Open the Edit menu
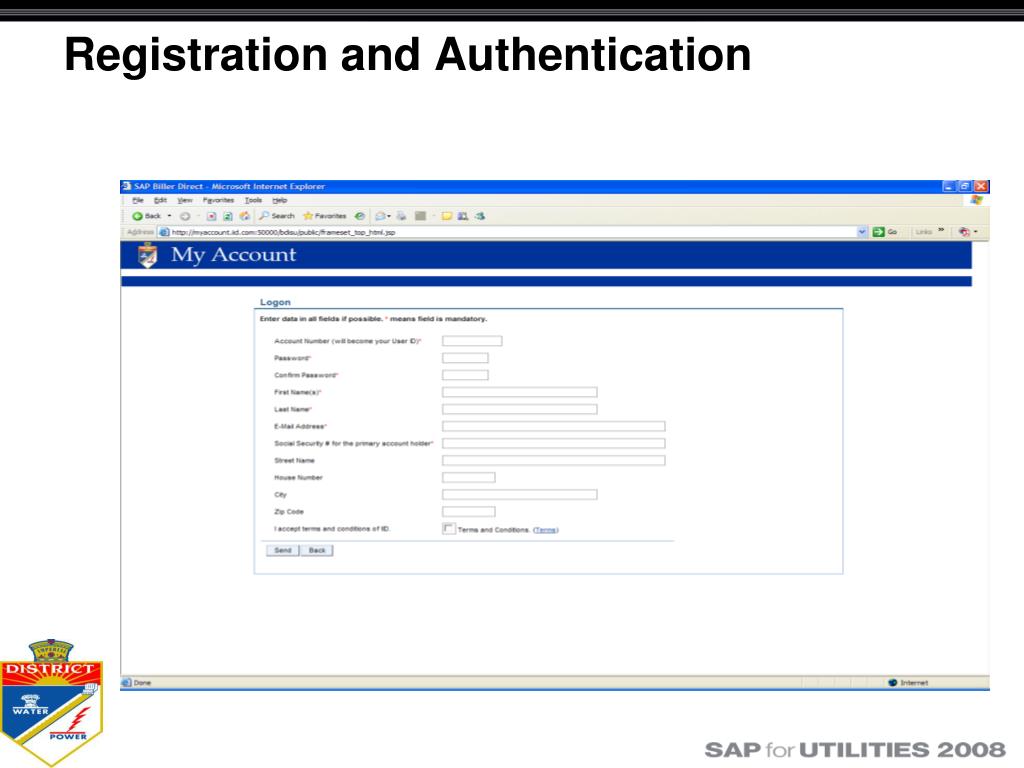This screenshot has width=1024, height=768. pos(161,200)
